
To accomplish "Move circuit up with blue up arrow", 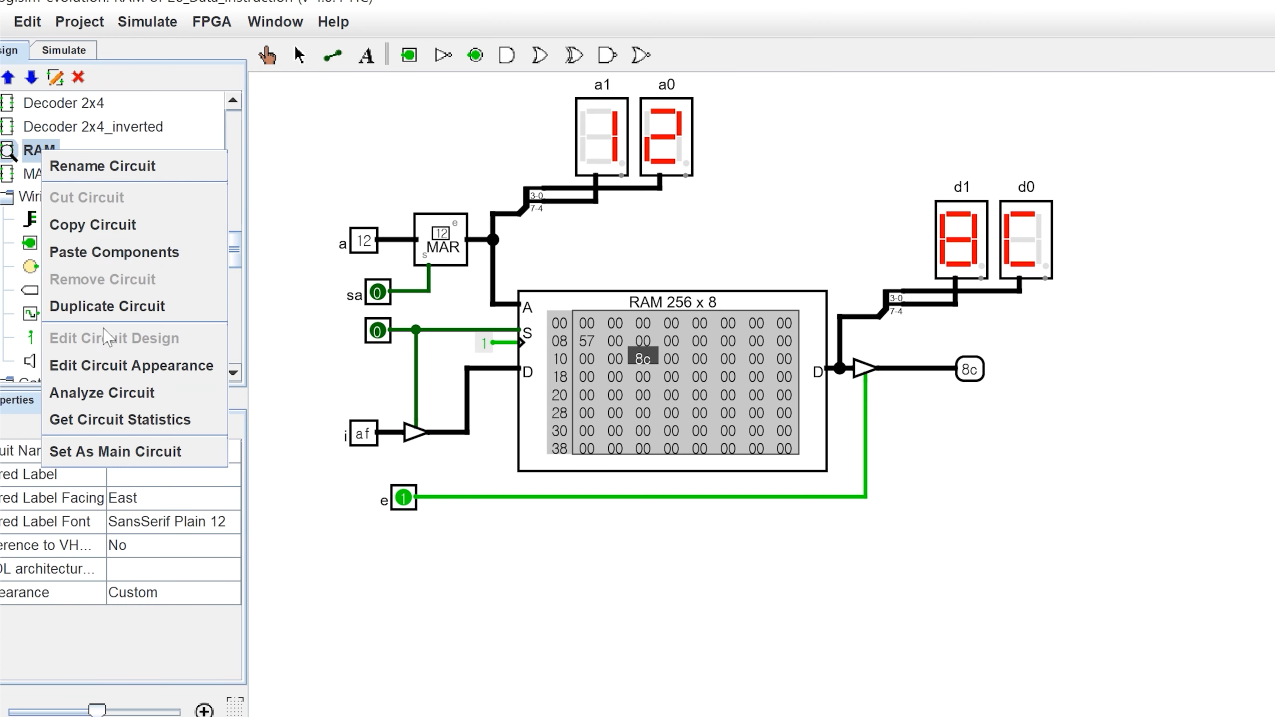I will click(8, 77).
